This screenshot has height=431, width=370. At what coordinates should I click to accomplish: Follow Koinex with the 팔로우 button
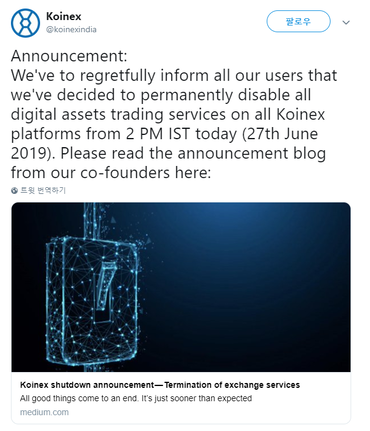point(298,21)
